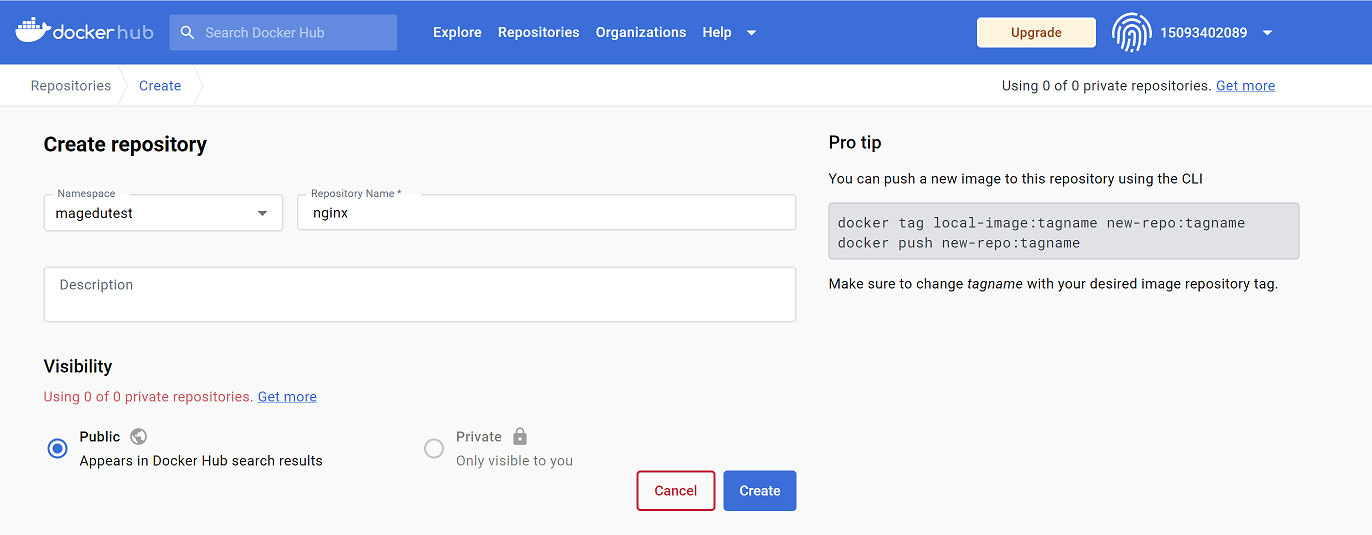Click the globe icon next to Public

coord(139,436)
